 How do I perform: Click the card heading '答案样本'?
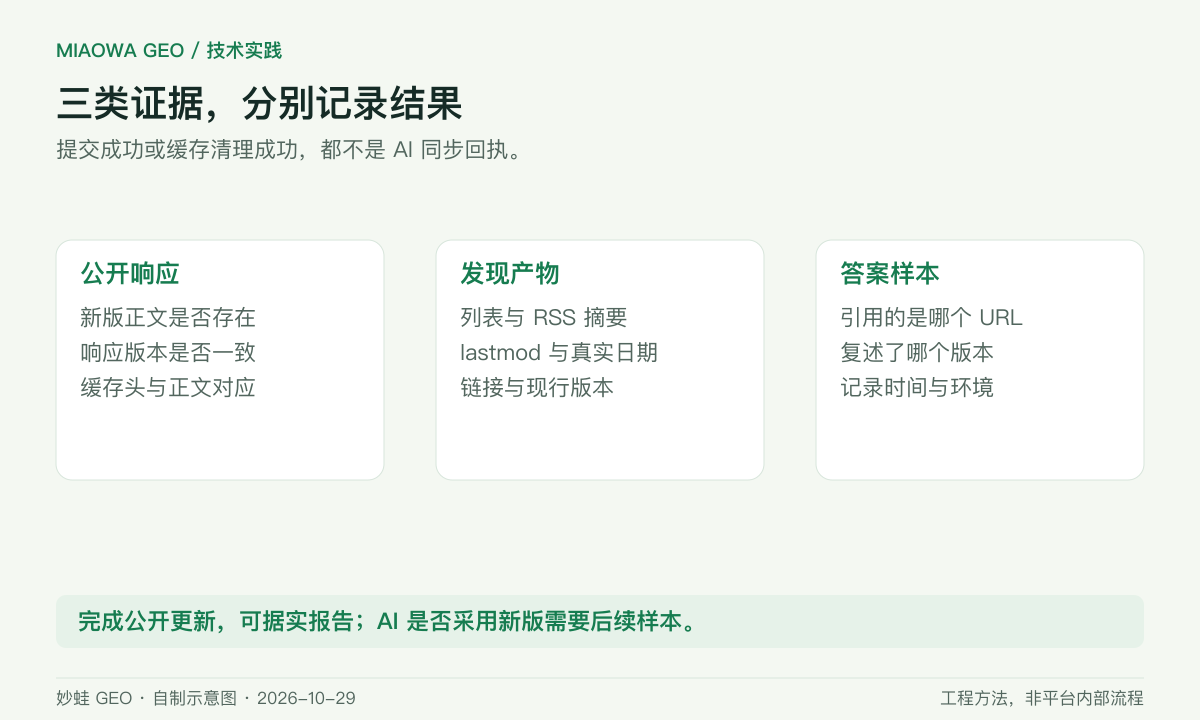coord(890,274)
